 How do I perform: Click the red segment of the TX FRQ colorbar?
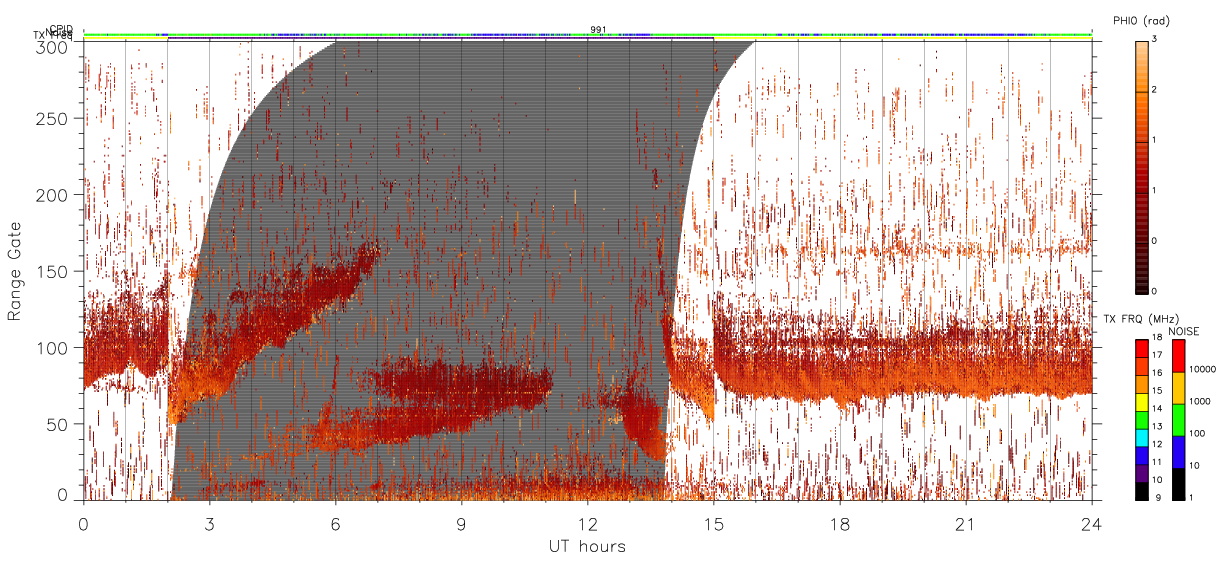[1141, 348]
